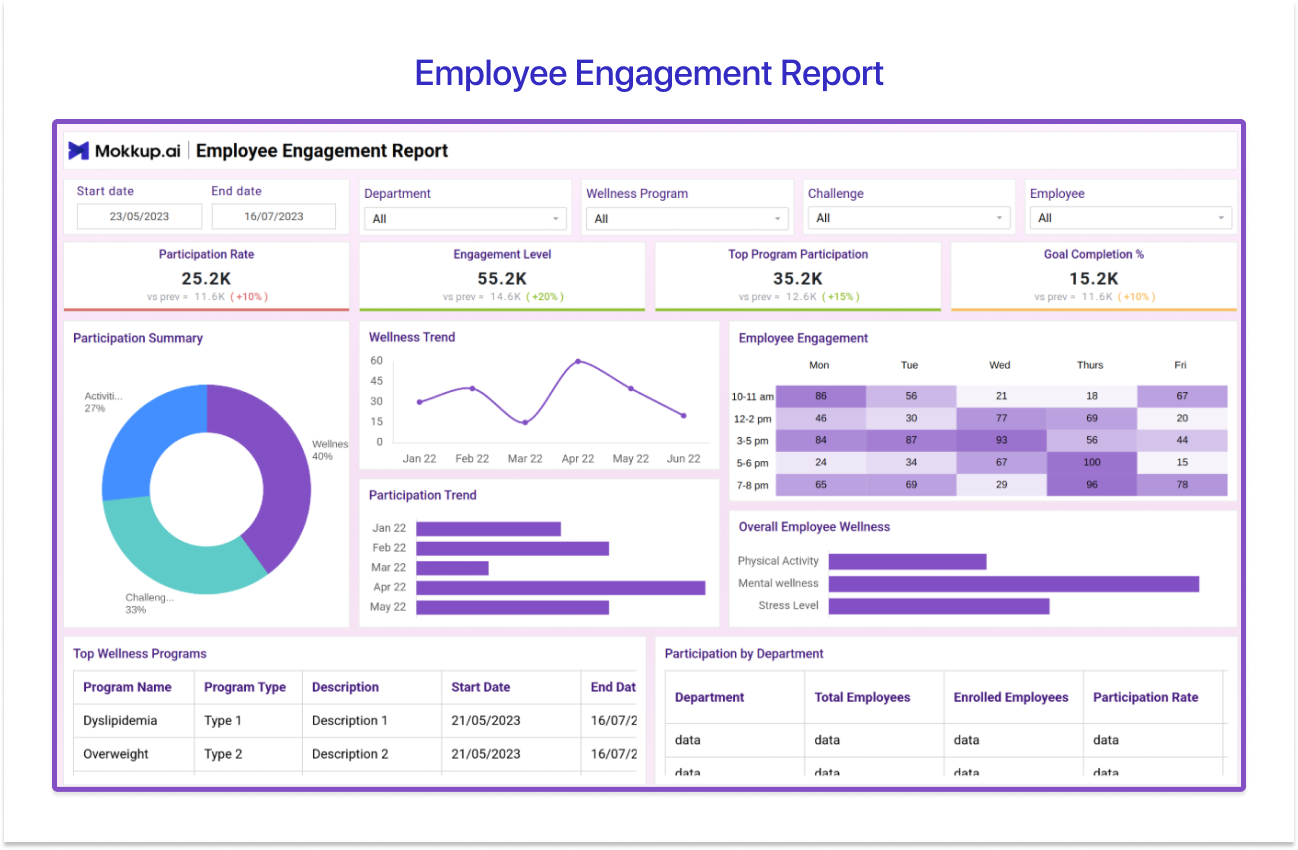
Task: Sort by Program Name column header
Action: point(127,687)
